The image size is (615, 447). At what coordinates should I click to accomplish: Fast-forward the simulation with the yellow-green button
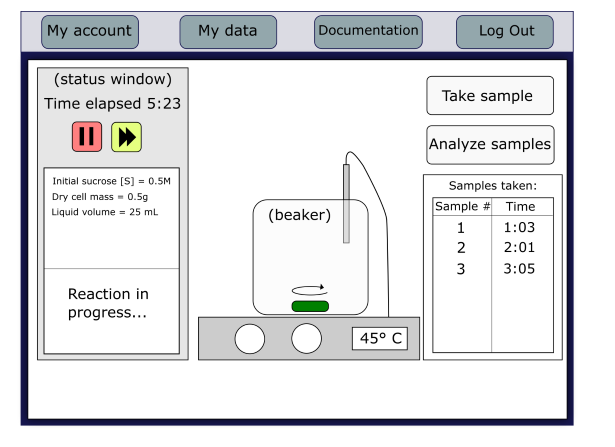pos(126,137)
